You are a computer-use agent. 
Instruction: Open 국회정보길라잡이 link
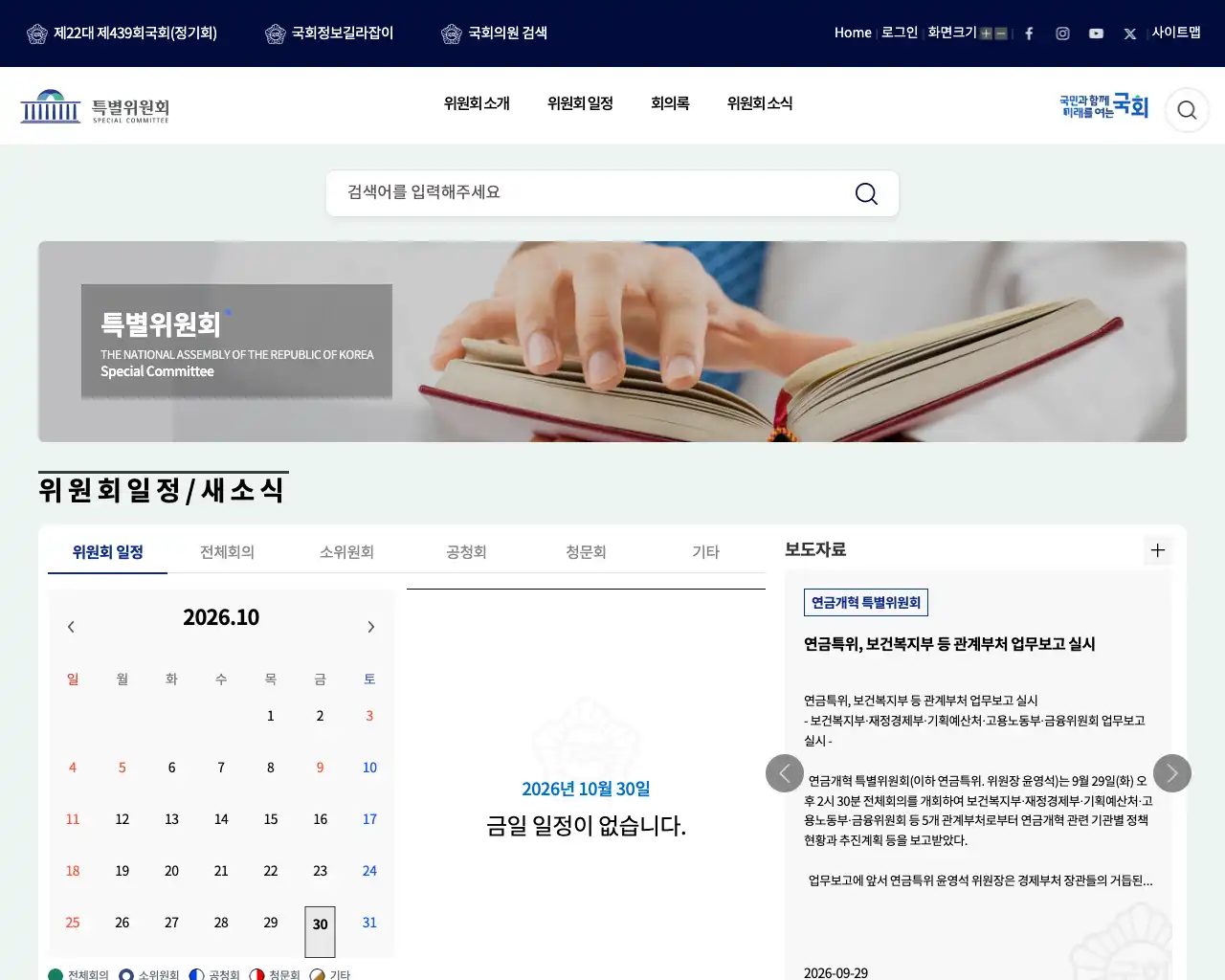click(x=329, y=33)
